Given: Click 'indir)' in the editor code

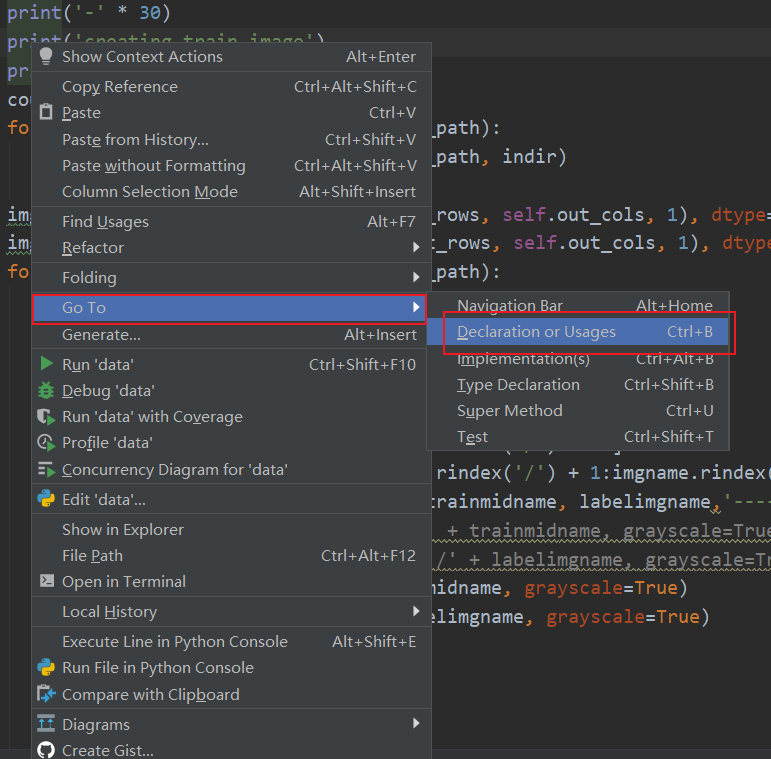Looking at the screenshot, I should click(x=534, y=157).
